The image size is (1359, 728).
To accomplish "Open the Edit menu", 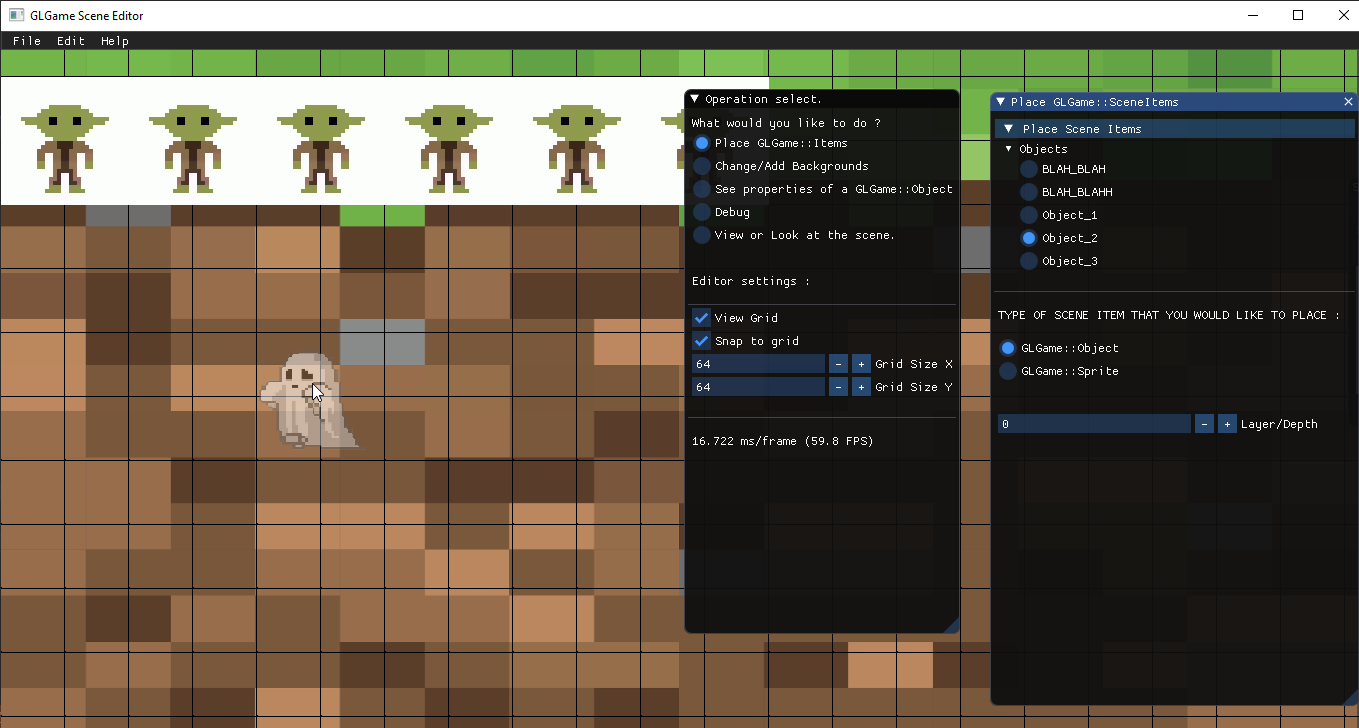I will (x=71, y=41).
